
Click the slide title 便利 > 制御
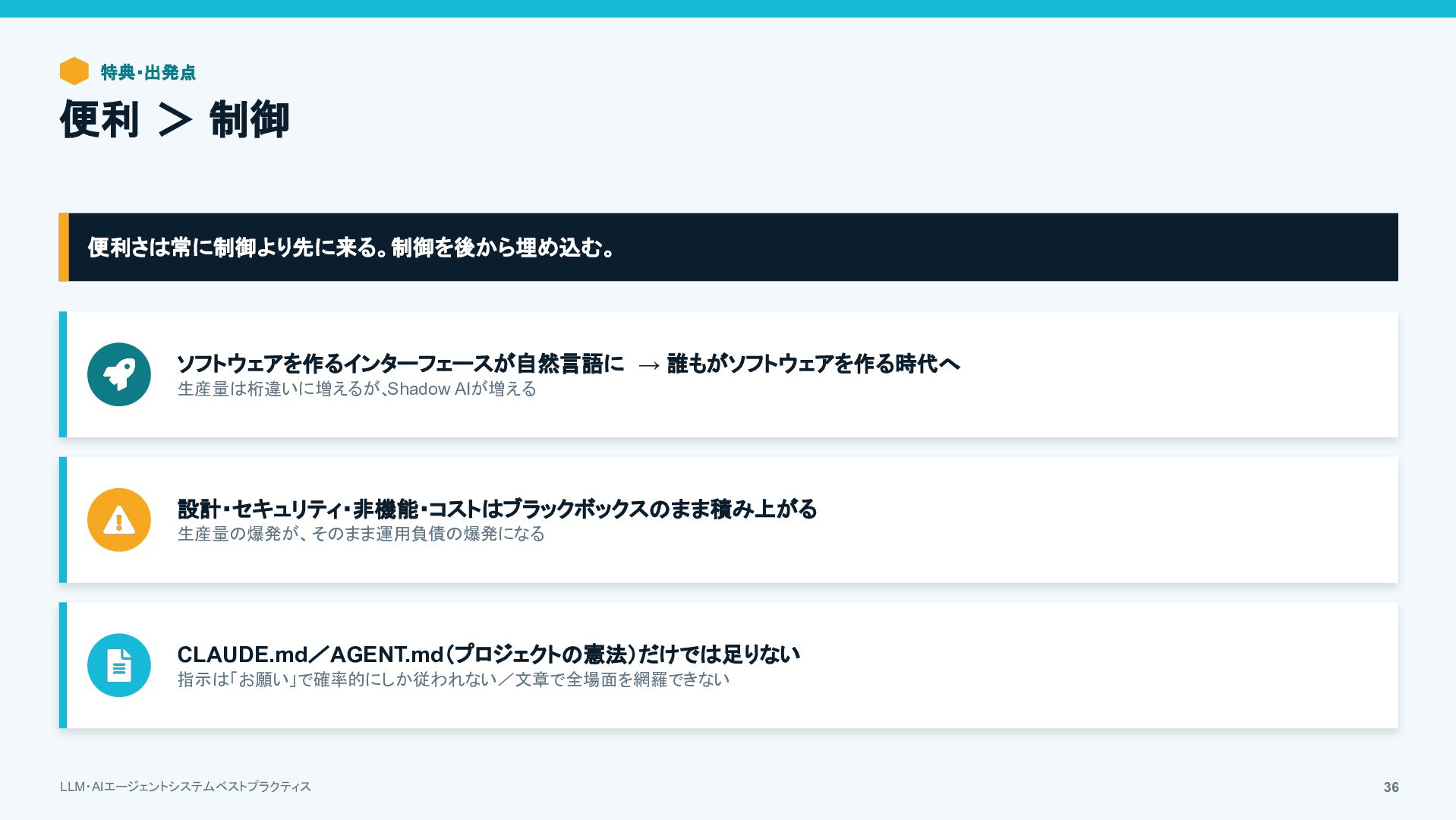click(x=175, y=120)
